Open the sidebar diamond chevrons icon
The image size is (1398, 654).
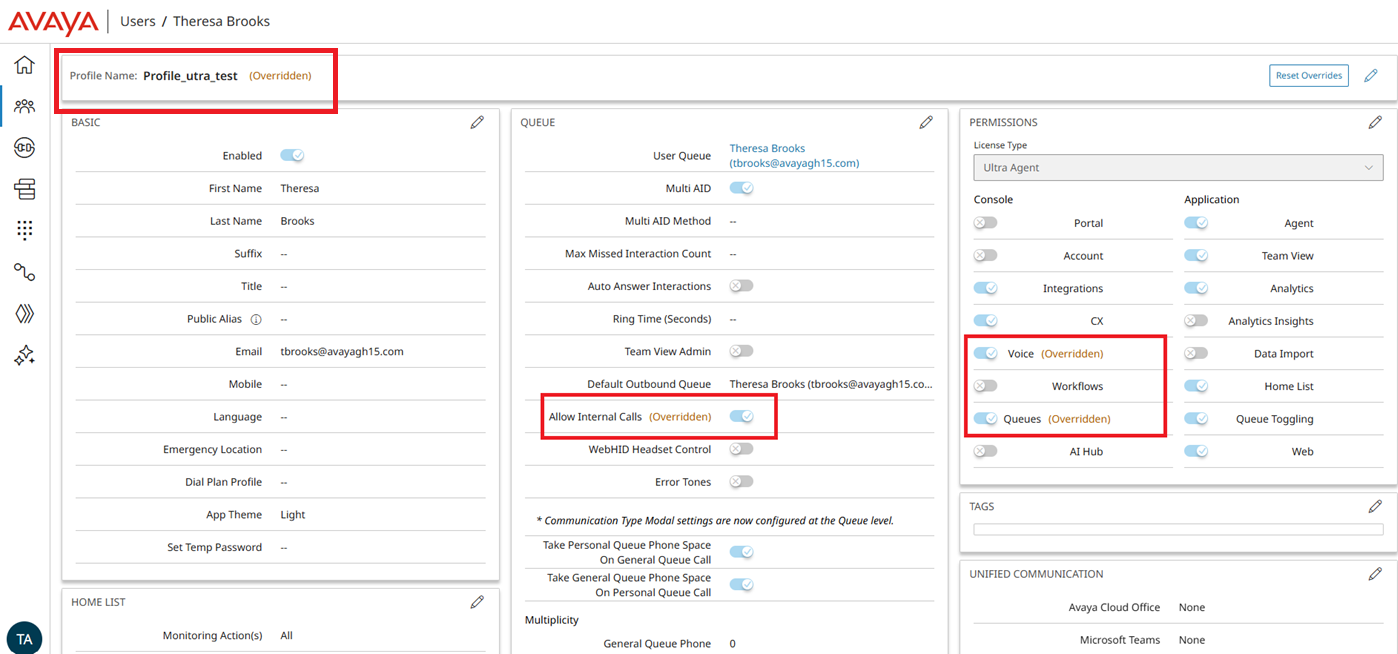[24, 313]
